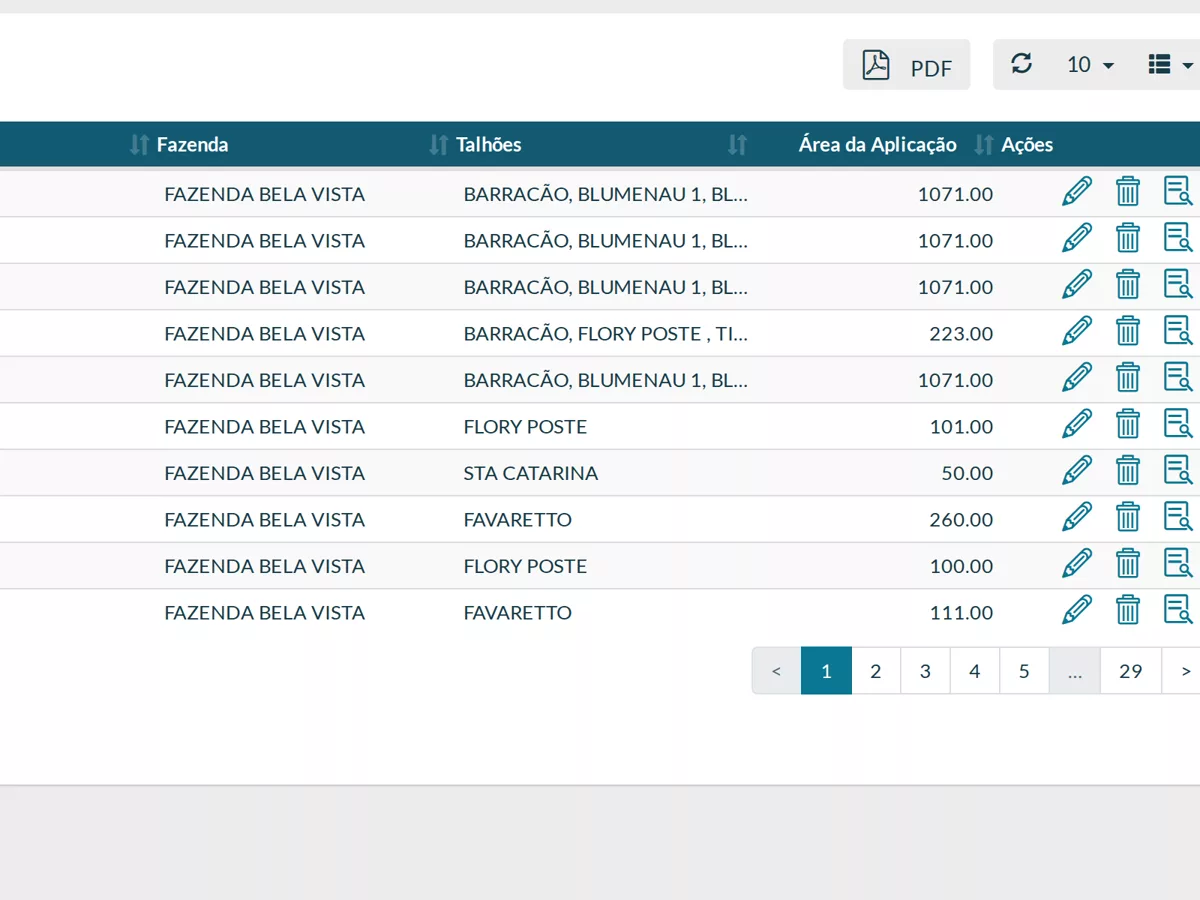
Task: Go to page 2
Action: (876, 671)
